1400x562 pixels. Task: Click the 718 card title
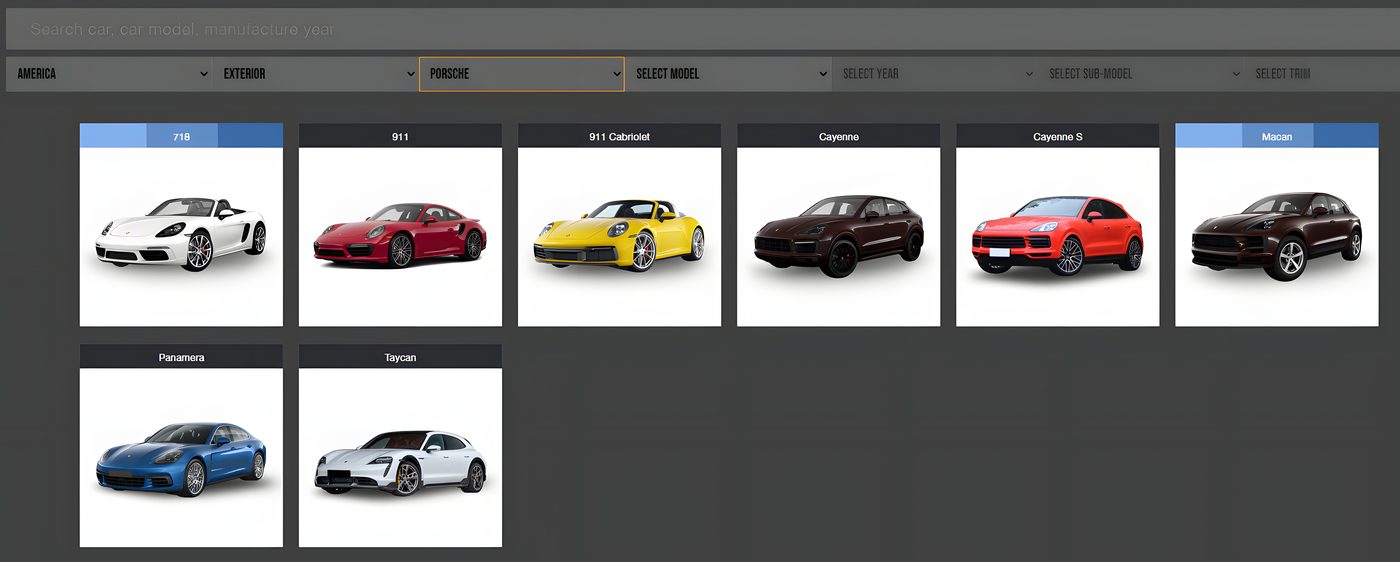[x=181, y=136]
